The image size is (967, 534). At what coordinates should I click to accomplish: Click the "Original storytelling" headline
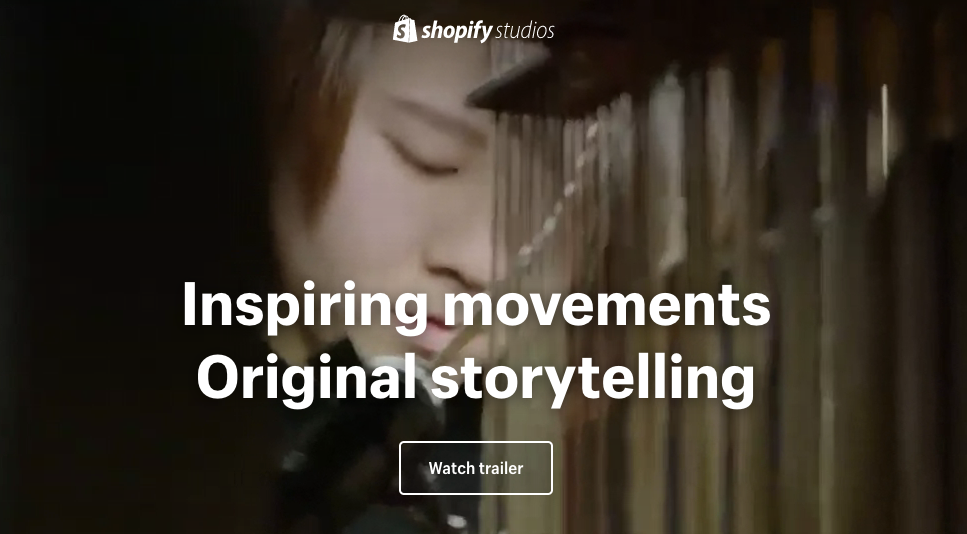475,379
